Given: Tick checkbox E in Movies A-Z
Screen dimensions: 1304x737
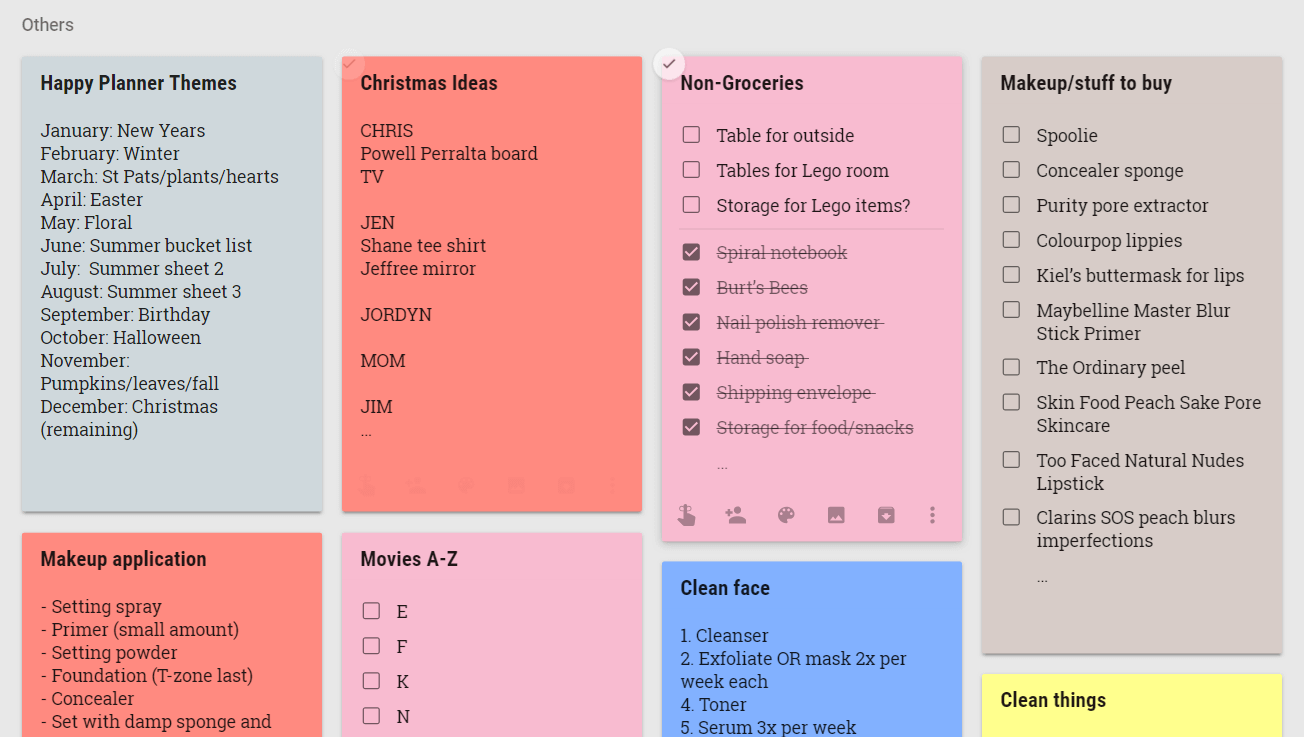Looking at the screenshot, I should (371, 611).
